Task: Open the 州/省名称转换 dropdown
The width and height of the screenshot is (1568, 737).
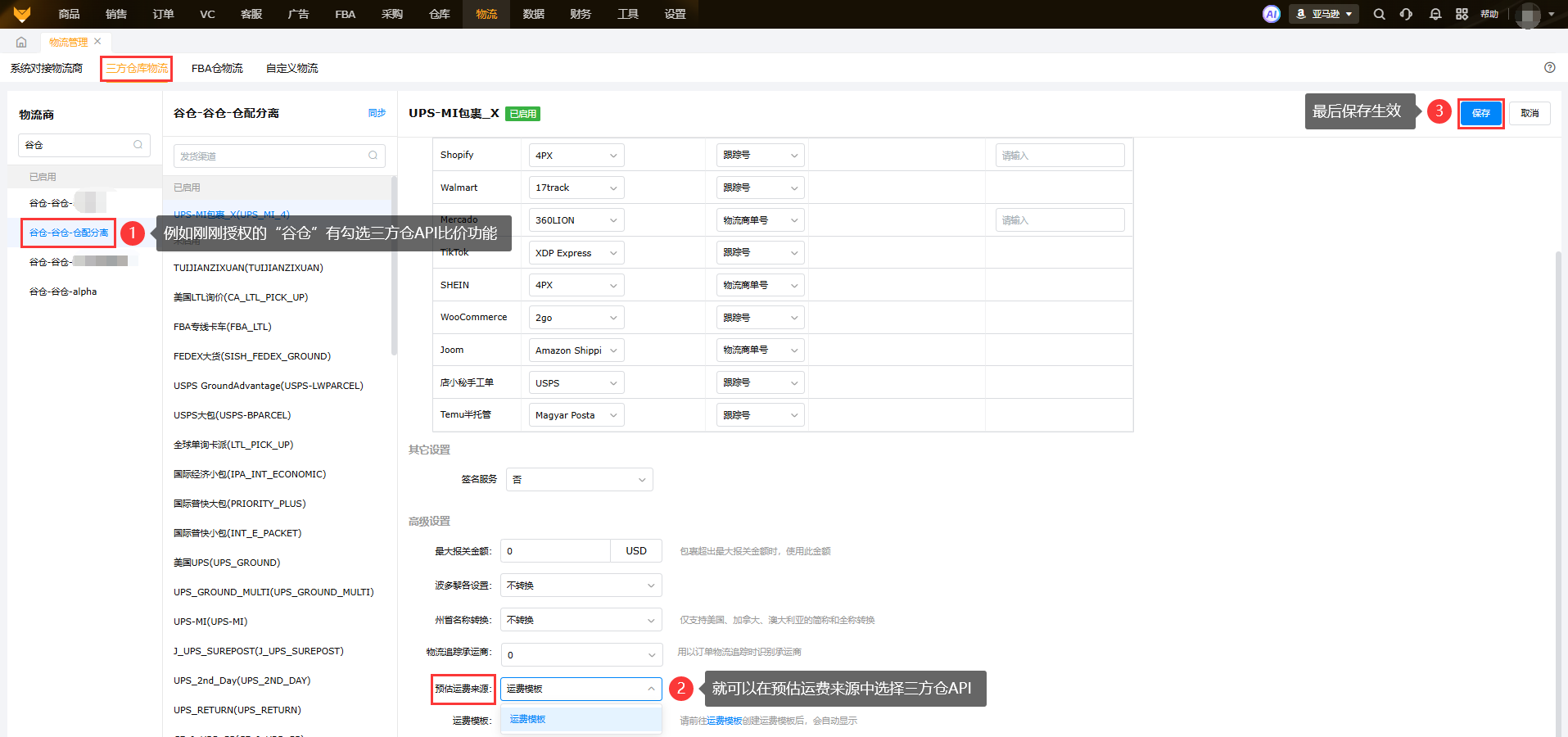Action: click(x=581, y=620)
